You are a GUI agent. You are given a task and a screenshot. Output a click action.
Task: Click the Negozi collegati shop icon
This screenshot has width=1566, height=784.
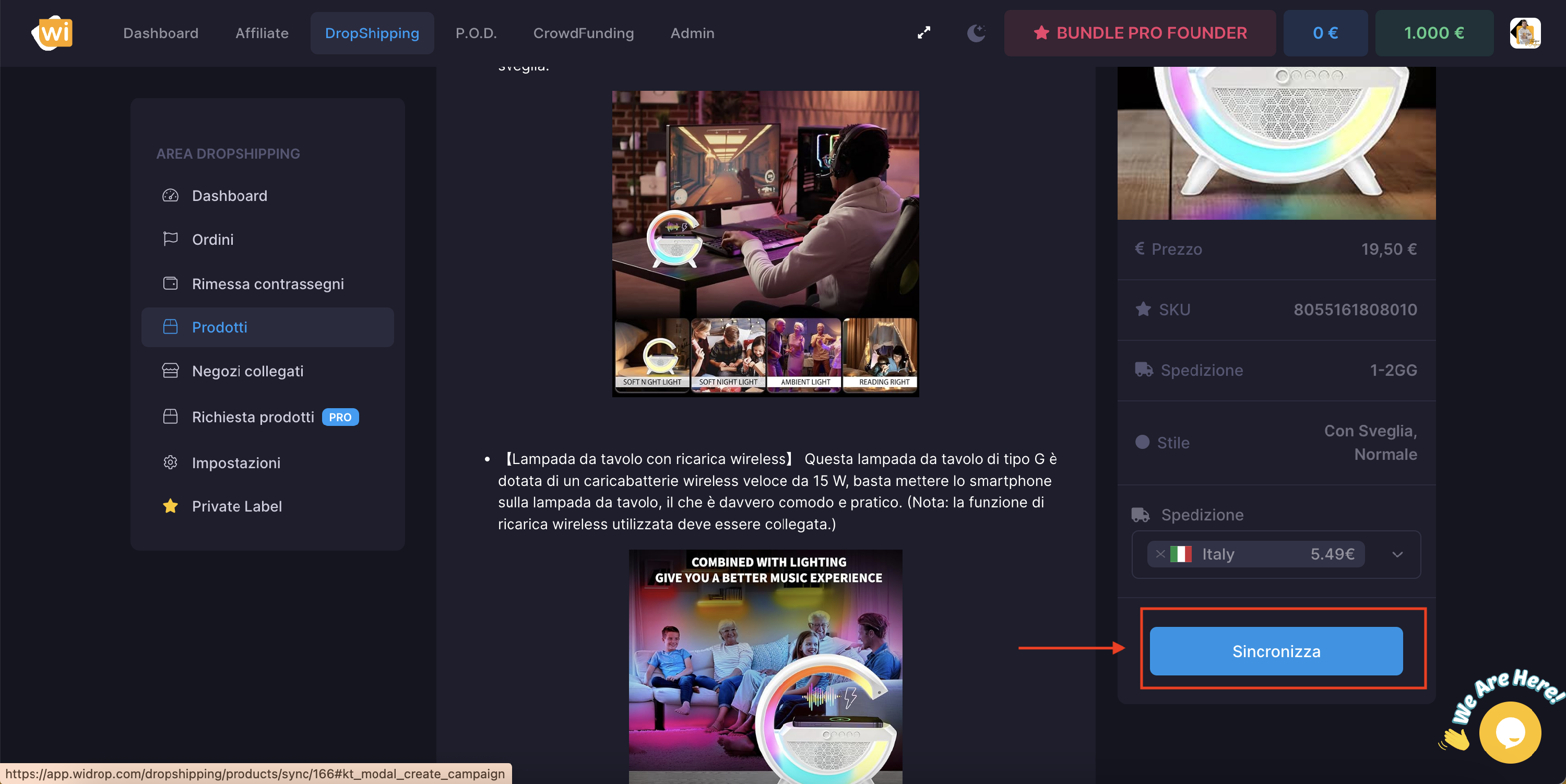(x=170, y=371)
